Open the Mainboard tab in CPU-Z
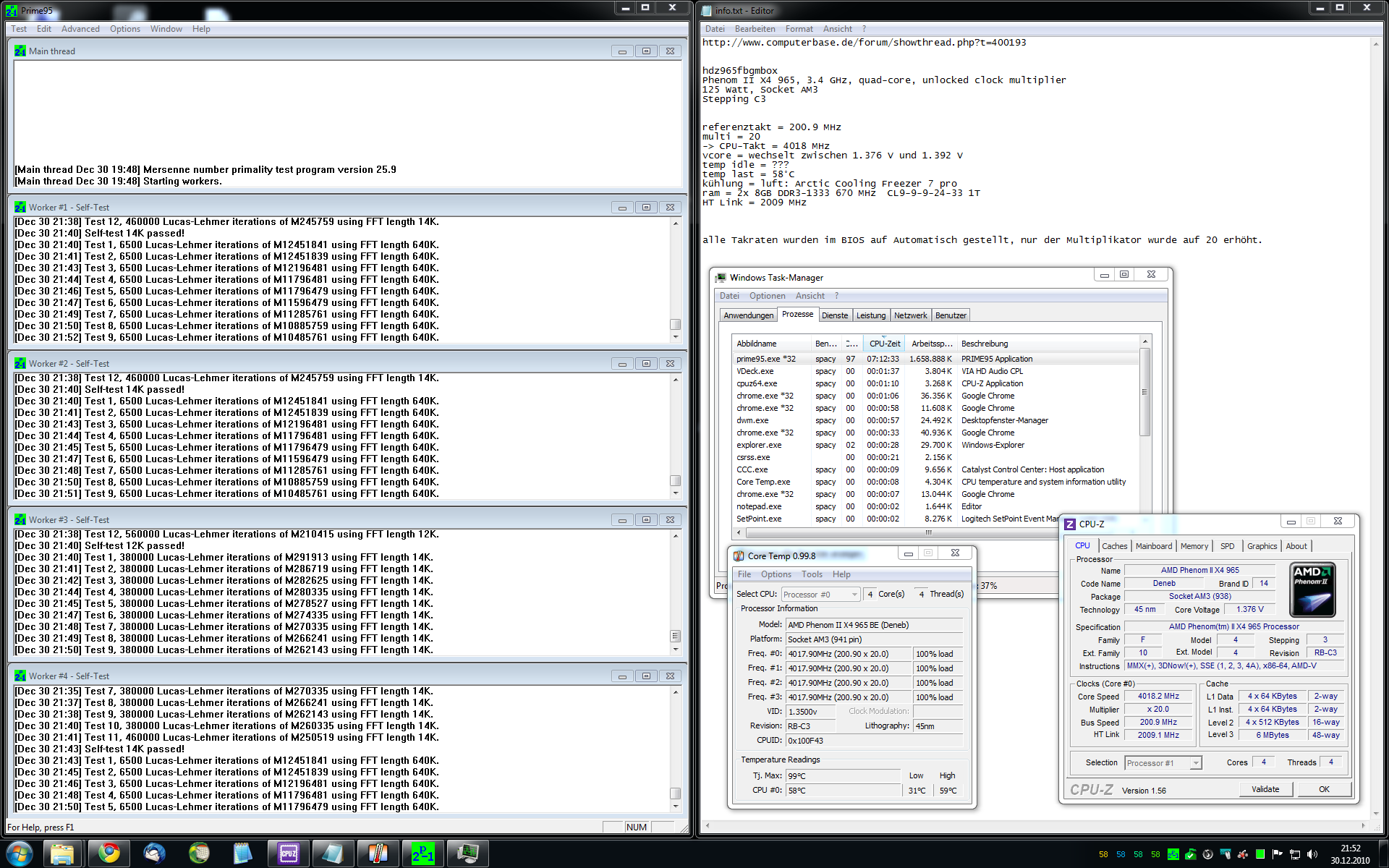This screenshot has height=868, width=1389. click(x=1153, y=546)
